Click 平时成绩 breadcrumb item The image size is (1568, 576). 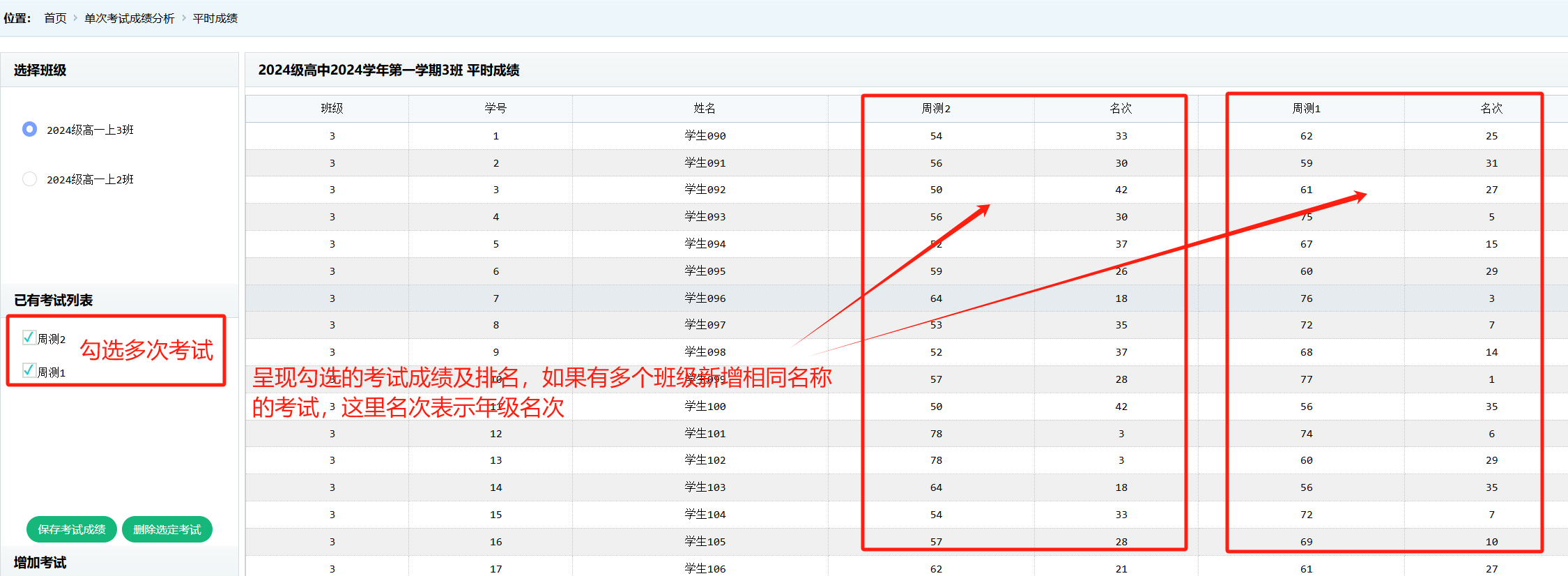pos(215,18)
